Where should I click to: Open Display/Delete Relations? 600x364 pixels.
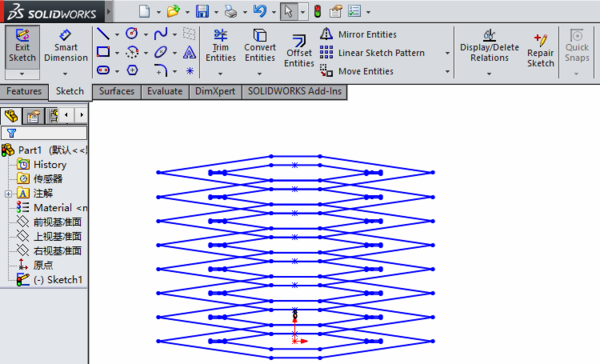[489, 46]
